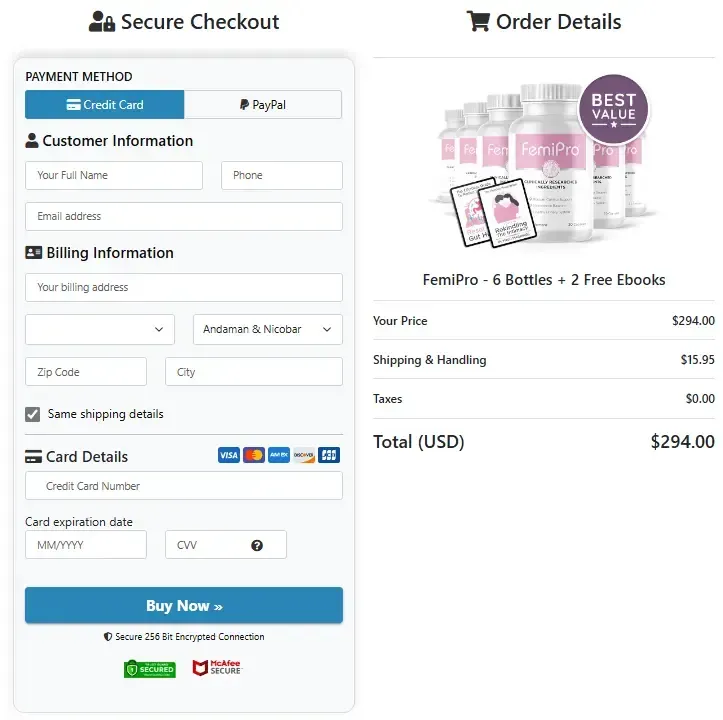Viewport: 723px width, 720px height.
Task: Select the Credit Card Number field
Action: click(x=184, y=486)
